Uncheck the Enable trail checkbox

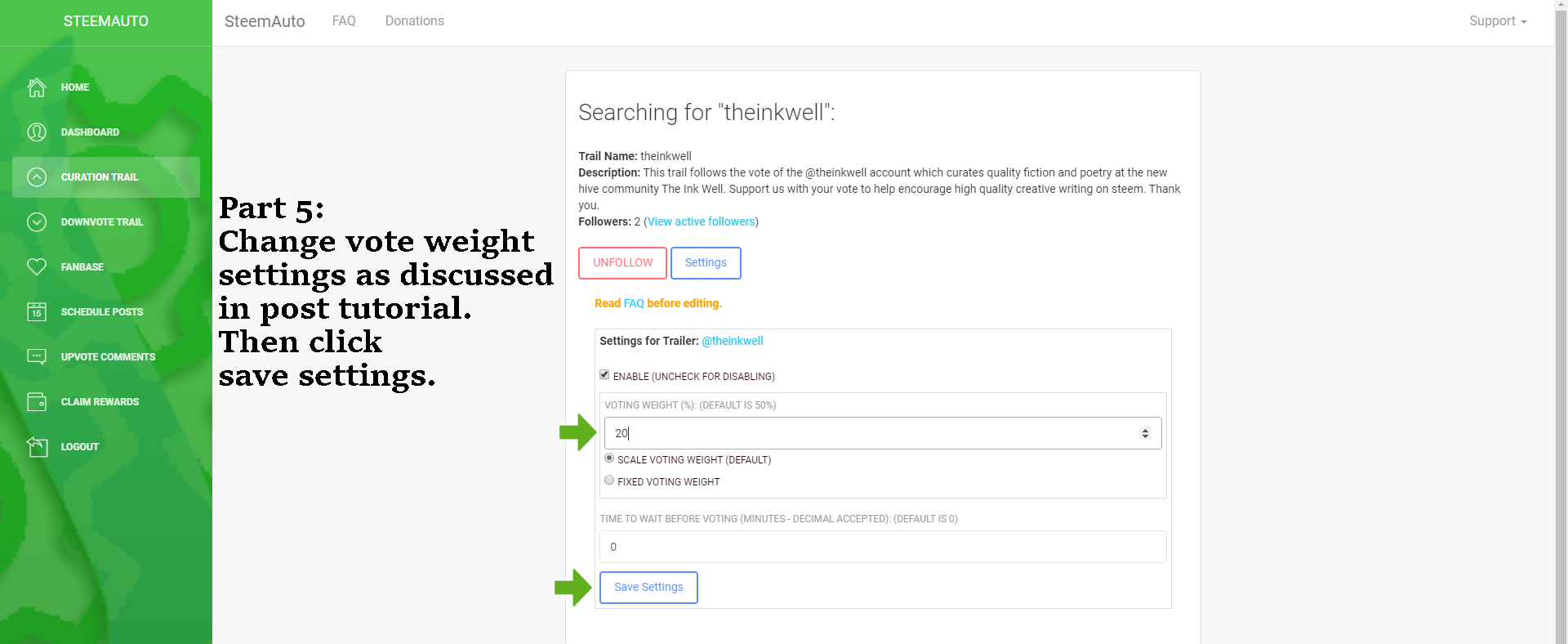(604, 375)
